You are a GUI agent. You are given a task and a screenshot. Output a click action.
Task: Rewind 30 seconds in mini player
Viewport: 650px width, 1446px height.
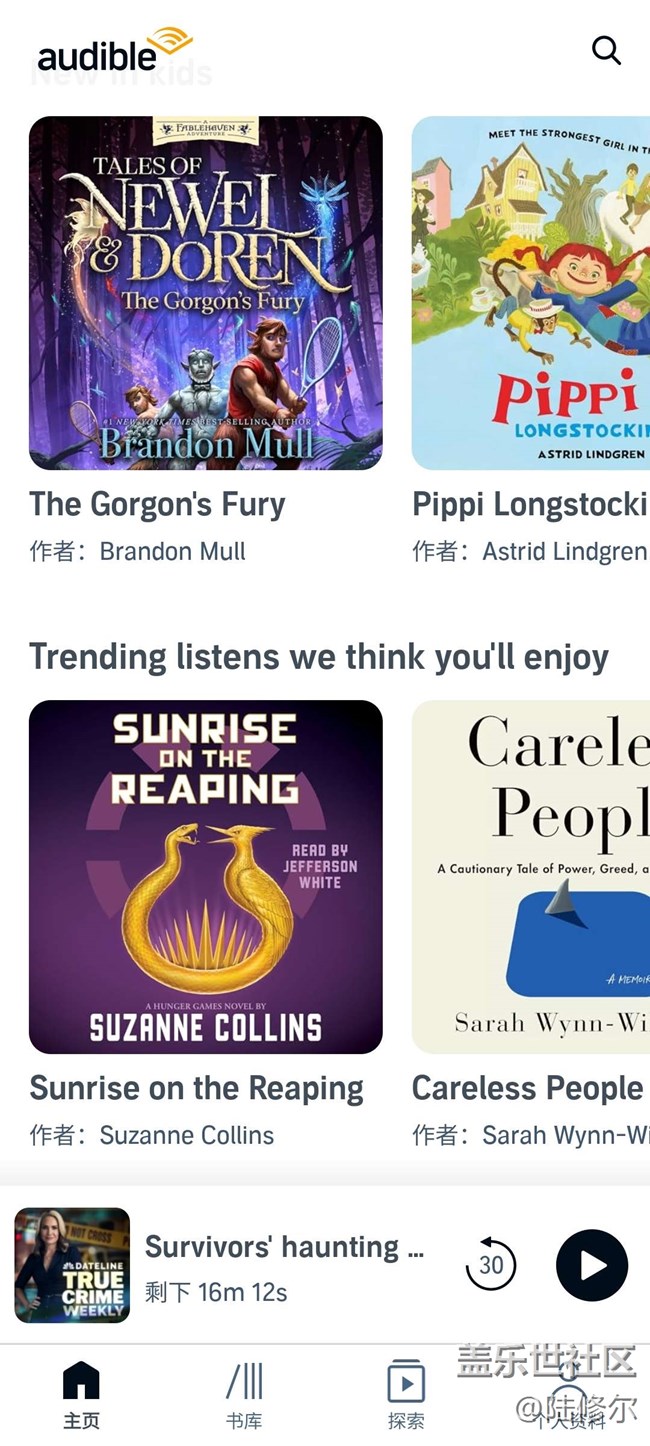click(x=491, y=1265)
